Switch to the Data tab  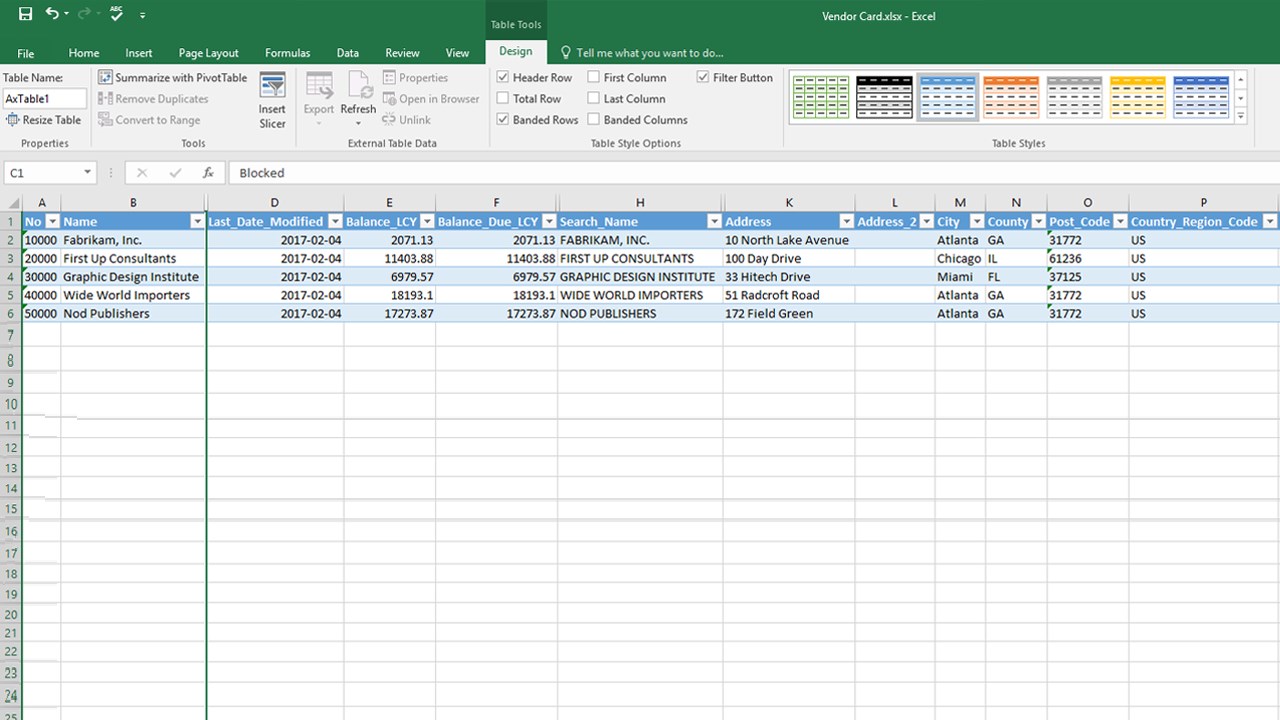click(347, 53)
